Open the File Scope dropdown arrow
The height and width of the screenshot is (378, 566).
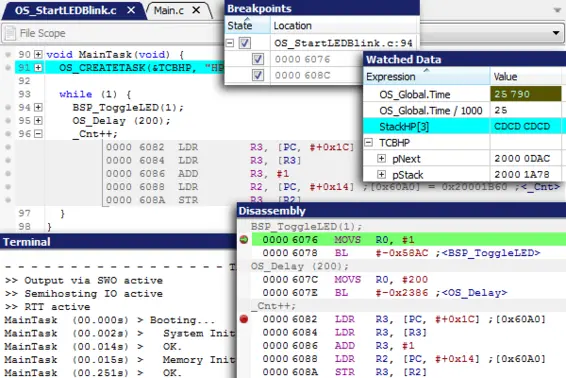[x=556, y=33]
